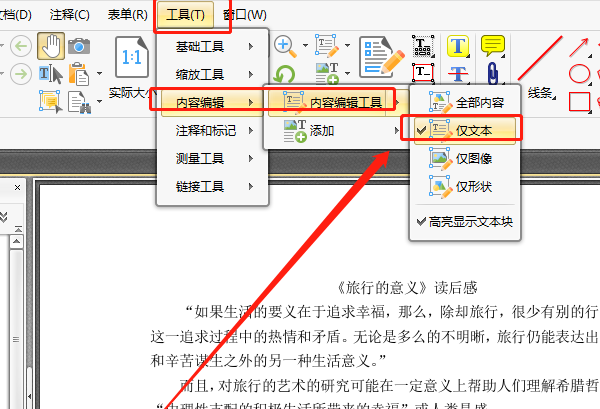Click the Paste clipboard icon

(x=79, y=74)
